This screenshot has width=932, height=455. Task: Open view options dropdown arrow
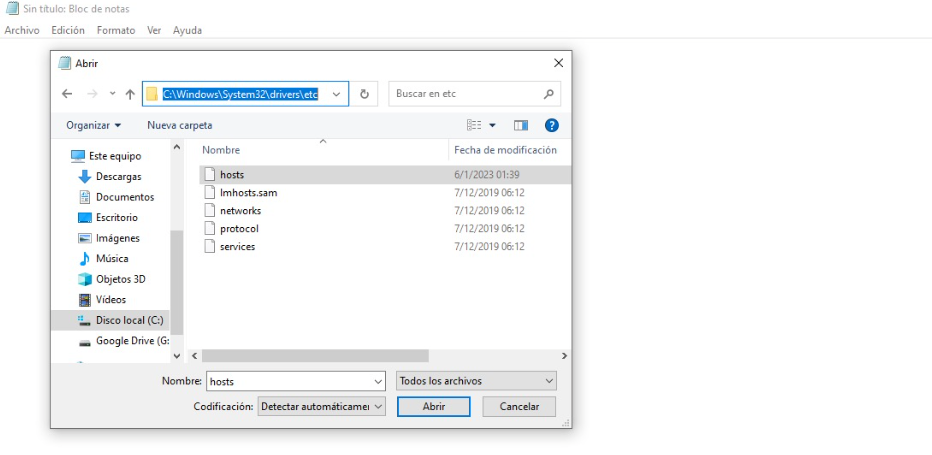(x=492, y=125)
